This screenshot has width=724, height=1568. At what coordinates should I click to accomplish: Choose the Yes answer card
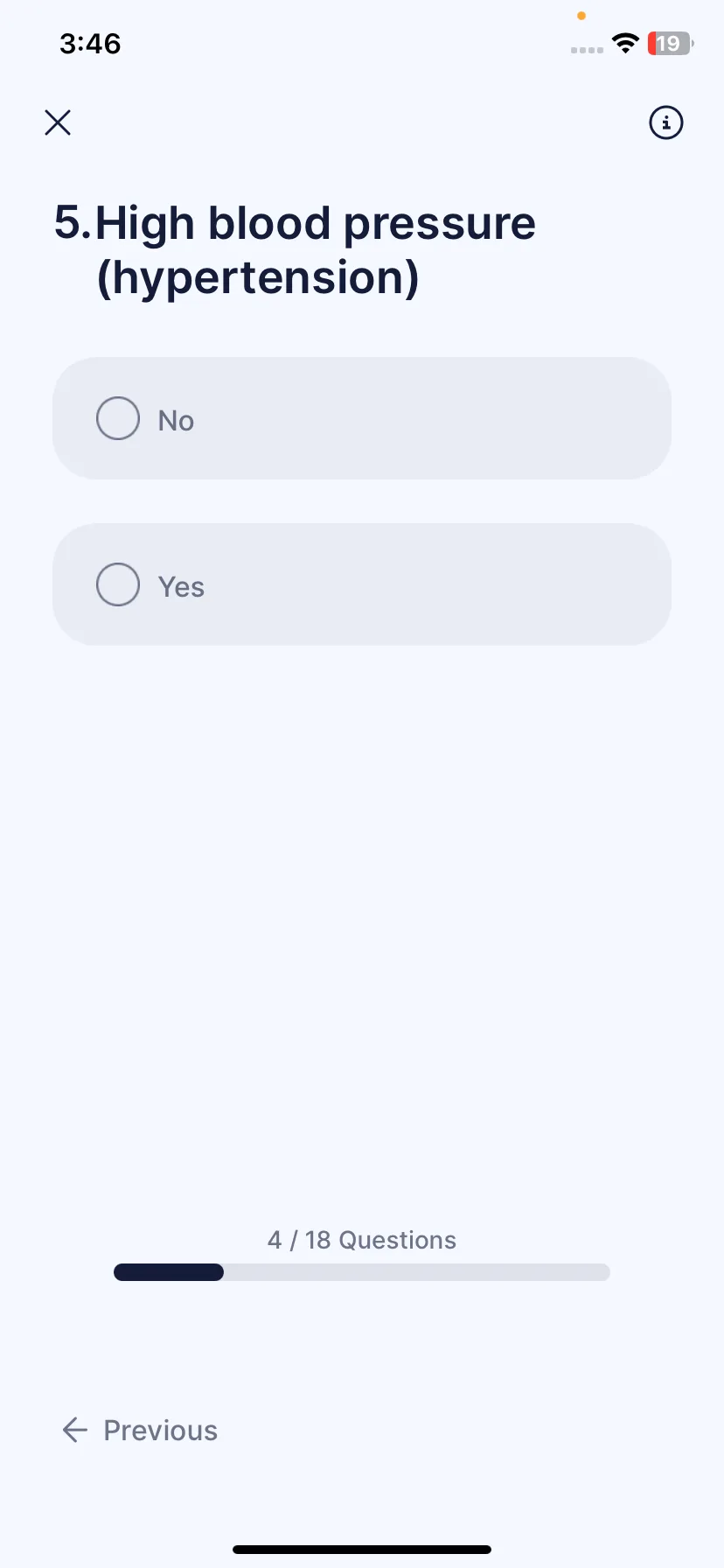coord(362,584)
